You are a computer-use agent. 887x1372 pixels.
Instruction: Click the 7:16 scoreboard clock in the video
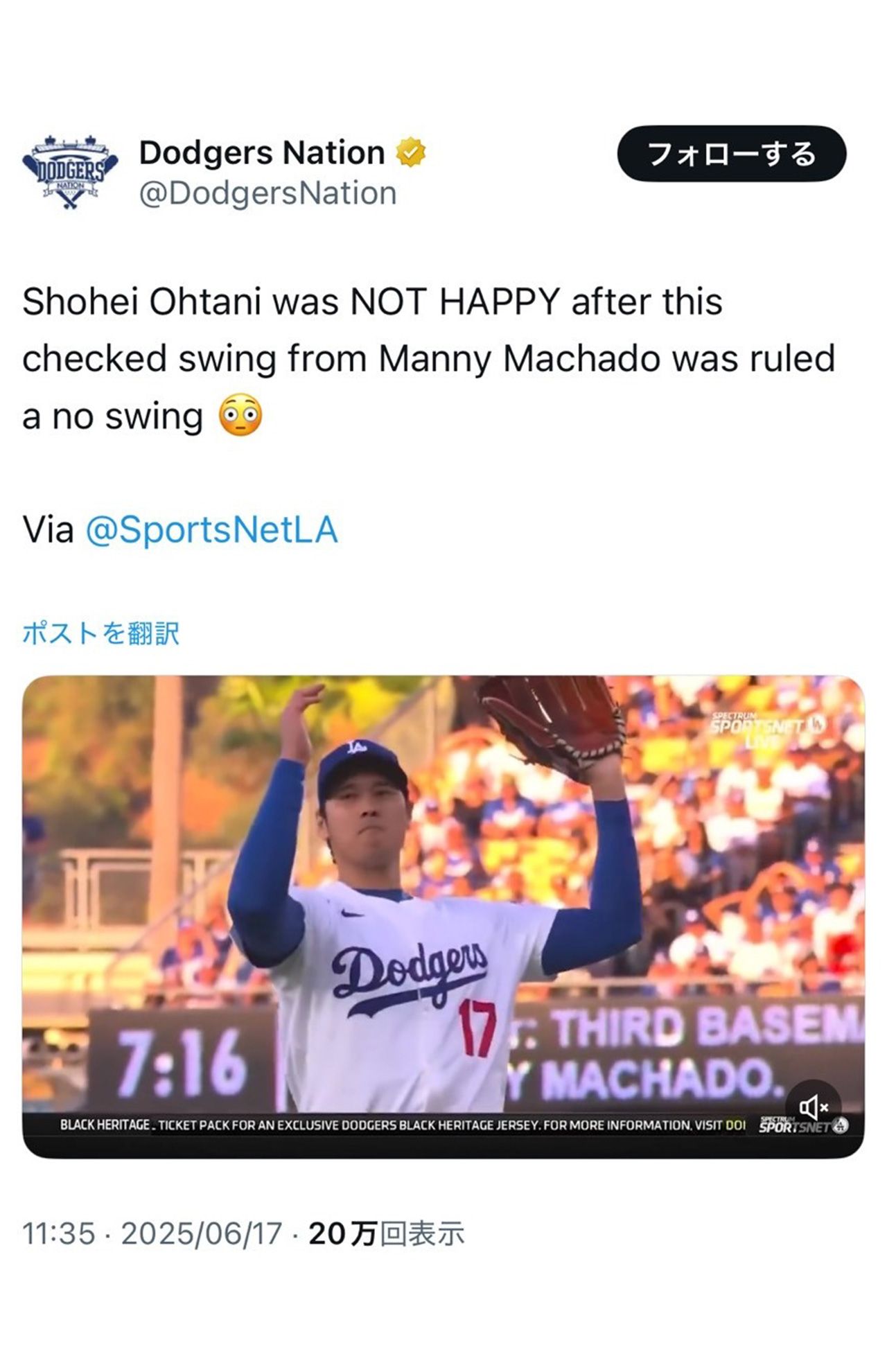tap(182, 1064)
